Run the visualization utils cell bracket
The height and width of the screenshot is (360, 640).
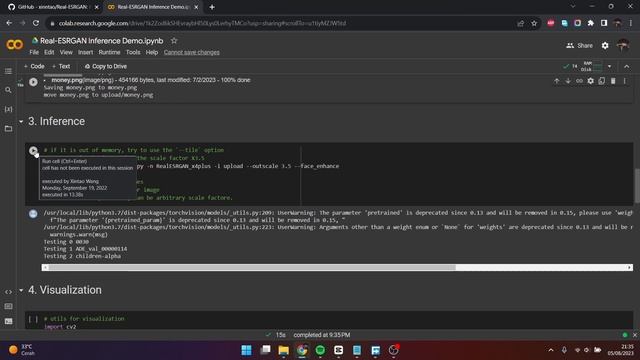click(x=33, y=319)
